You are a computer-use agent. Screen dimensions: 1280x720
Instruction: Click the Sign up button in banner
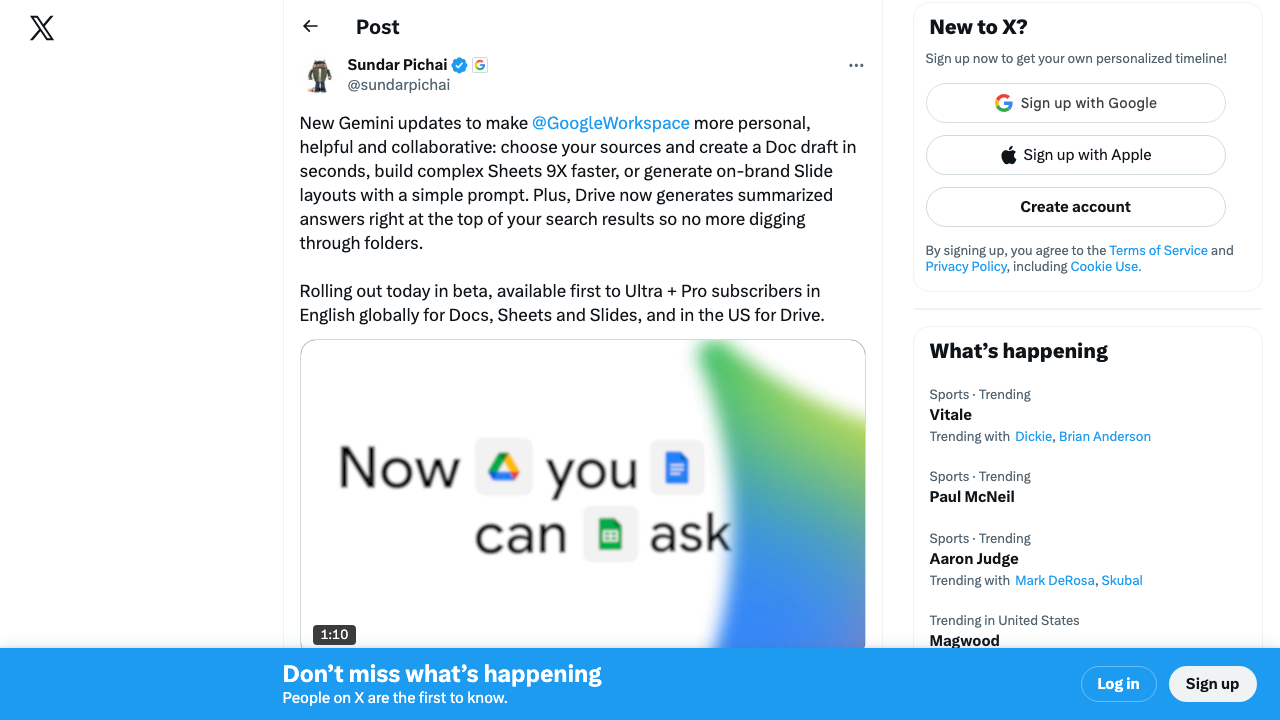(1212, 684)
